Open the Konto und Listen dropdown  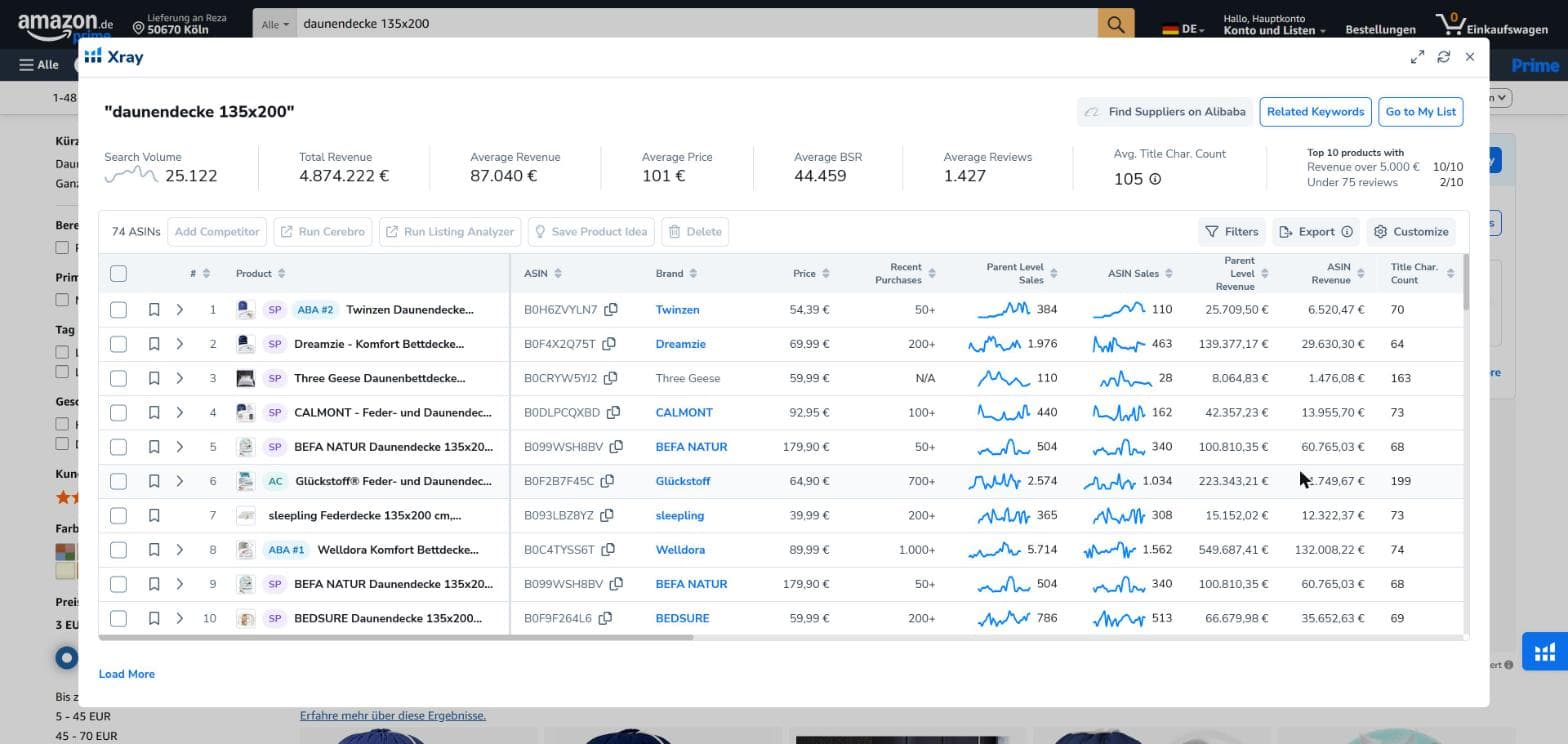coord(1274,24)
